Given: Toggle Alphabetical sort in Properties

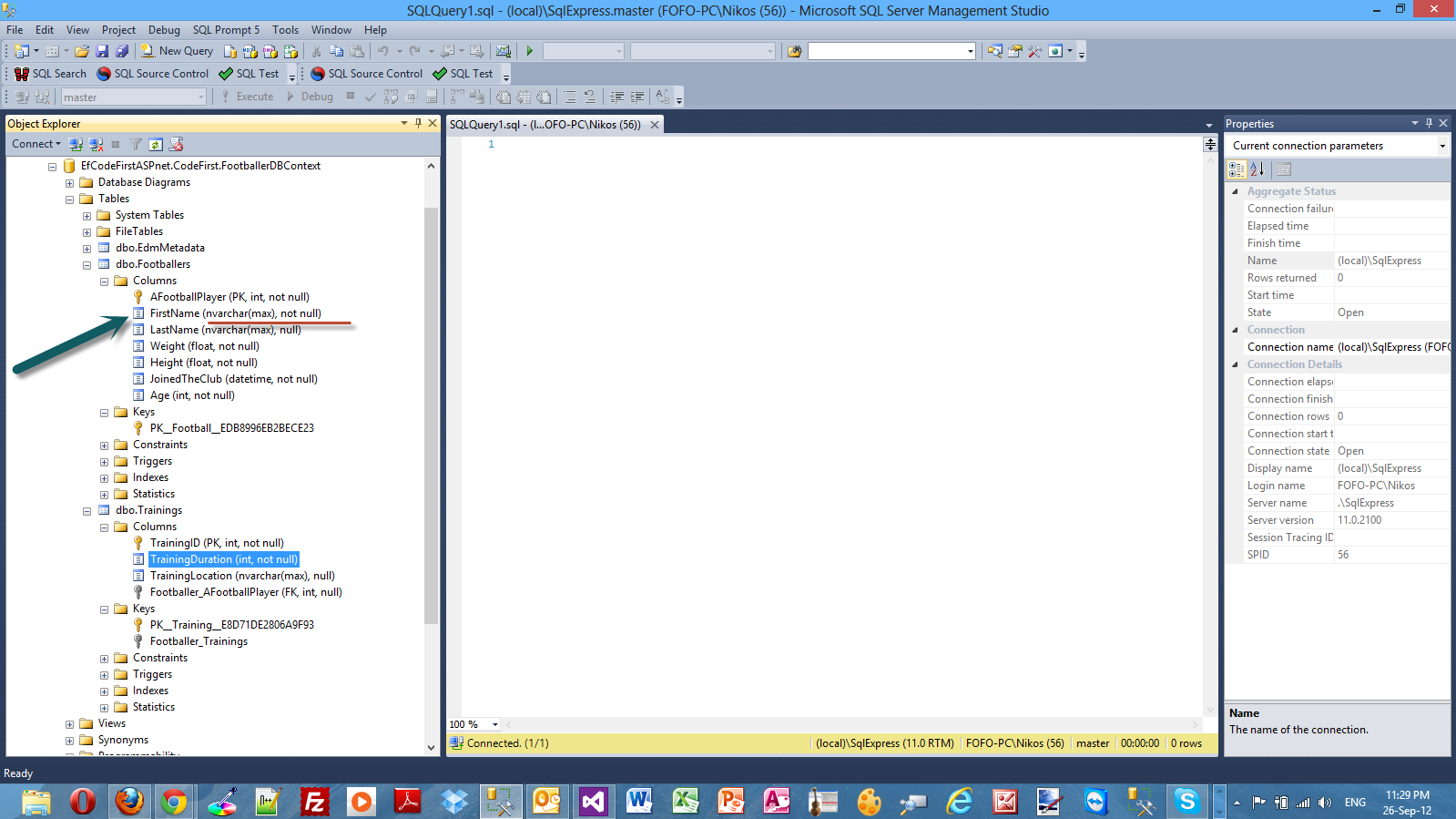Looking at the screenshot, I should pyautogui.click(x=1257, y=169).
